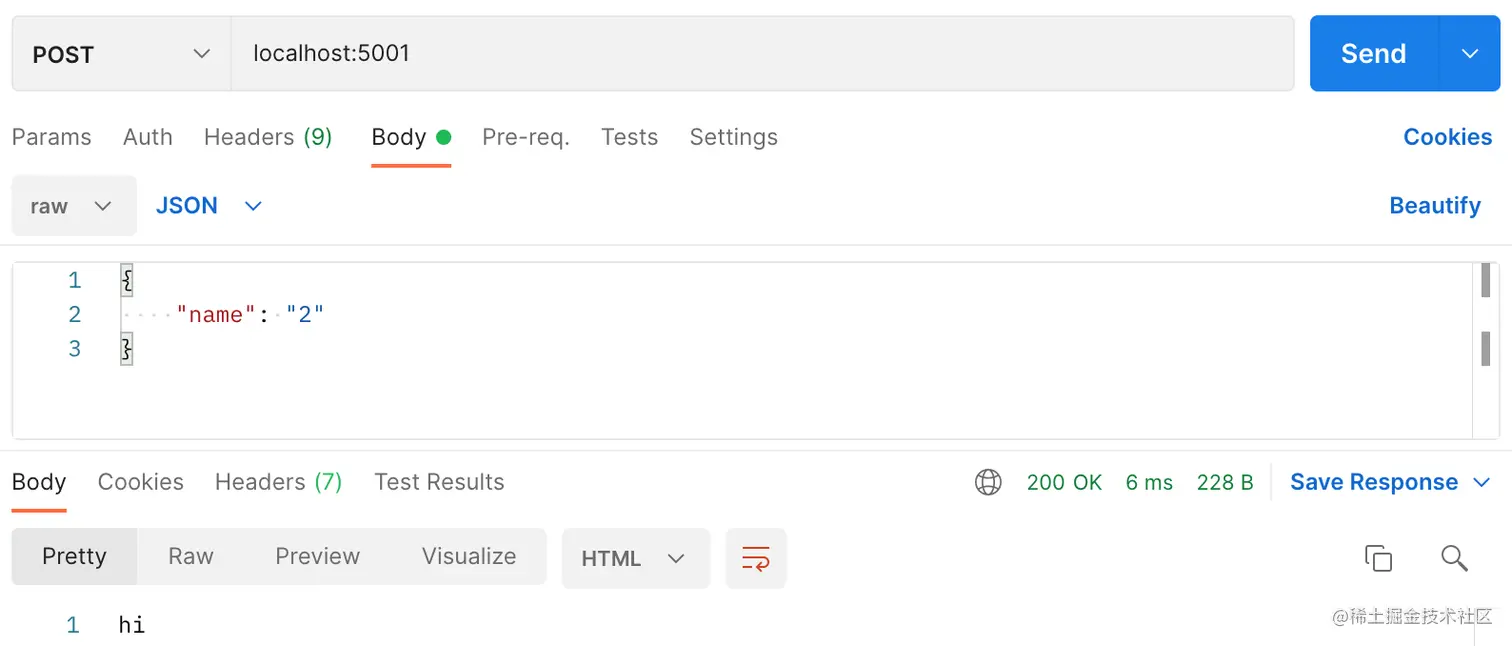
Task: Open the raw body type dropdown
Action: tap(73, 206)
